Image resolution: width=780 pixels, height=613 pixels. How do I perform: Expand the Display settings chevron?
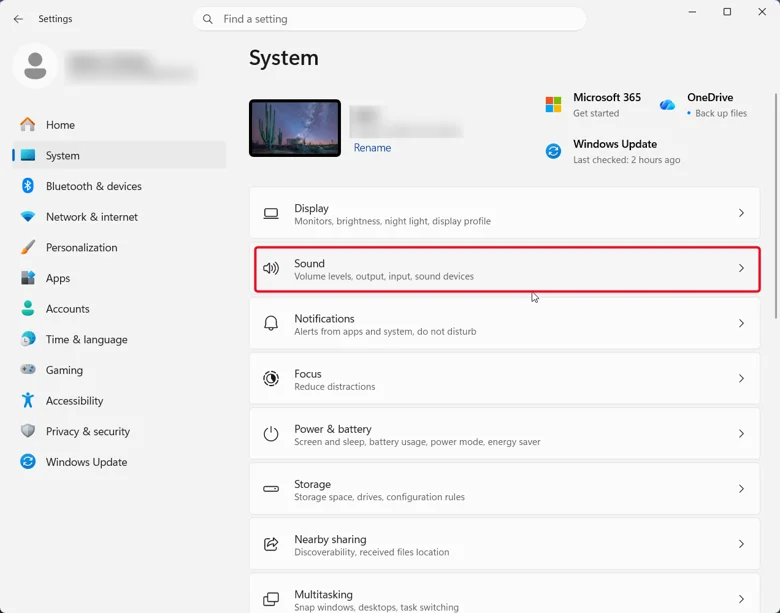741,213
